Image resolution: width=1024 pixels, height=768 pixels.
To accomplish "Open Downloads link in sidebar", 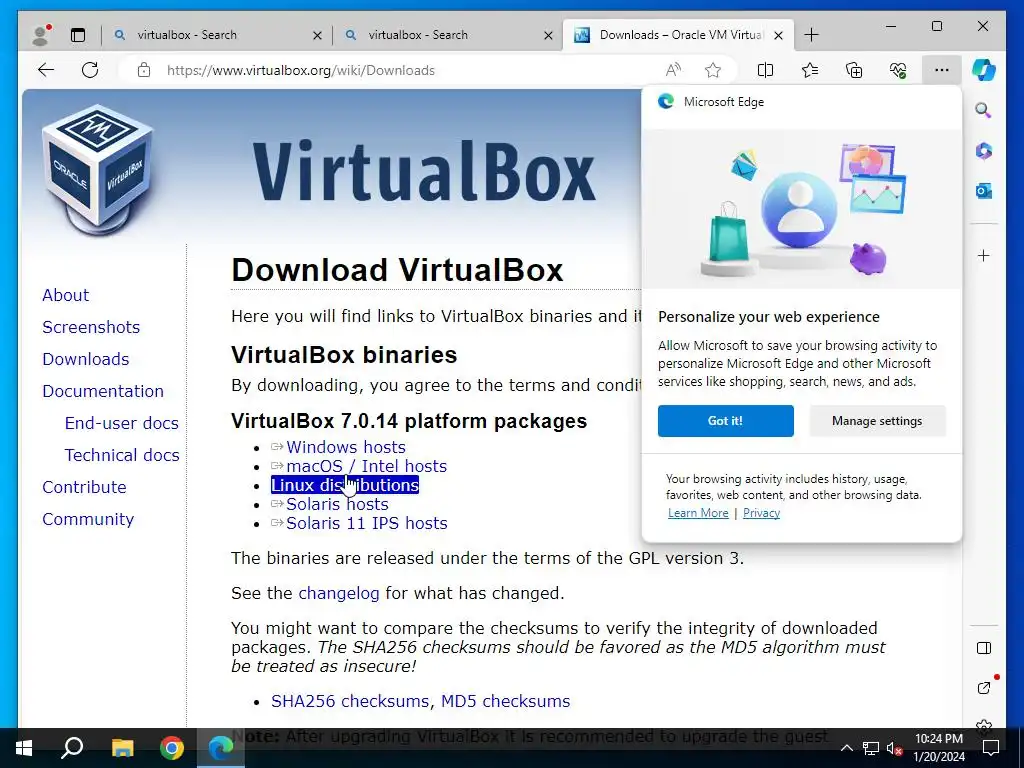I will [x=86, y=359].
